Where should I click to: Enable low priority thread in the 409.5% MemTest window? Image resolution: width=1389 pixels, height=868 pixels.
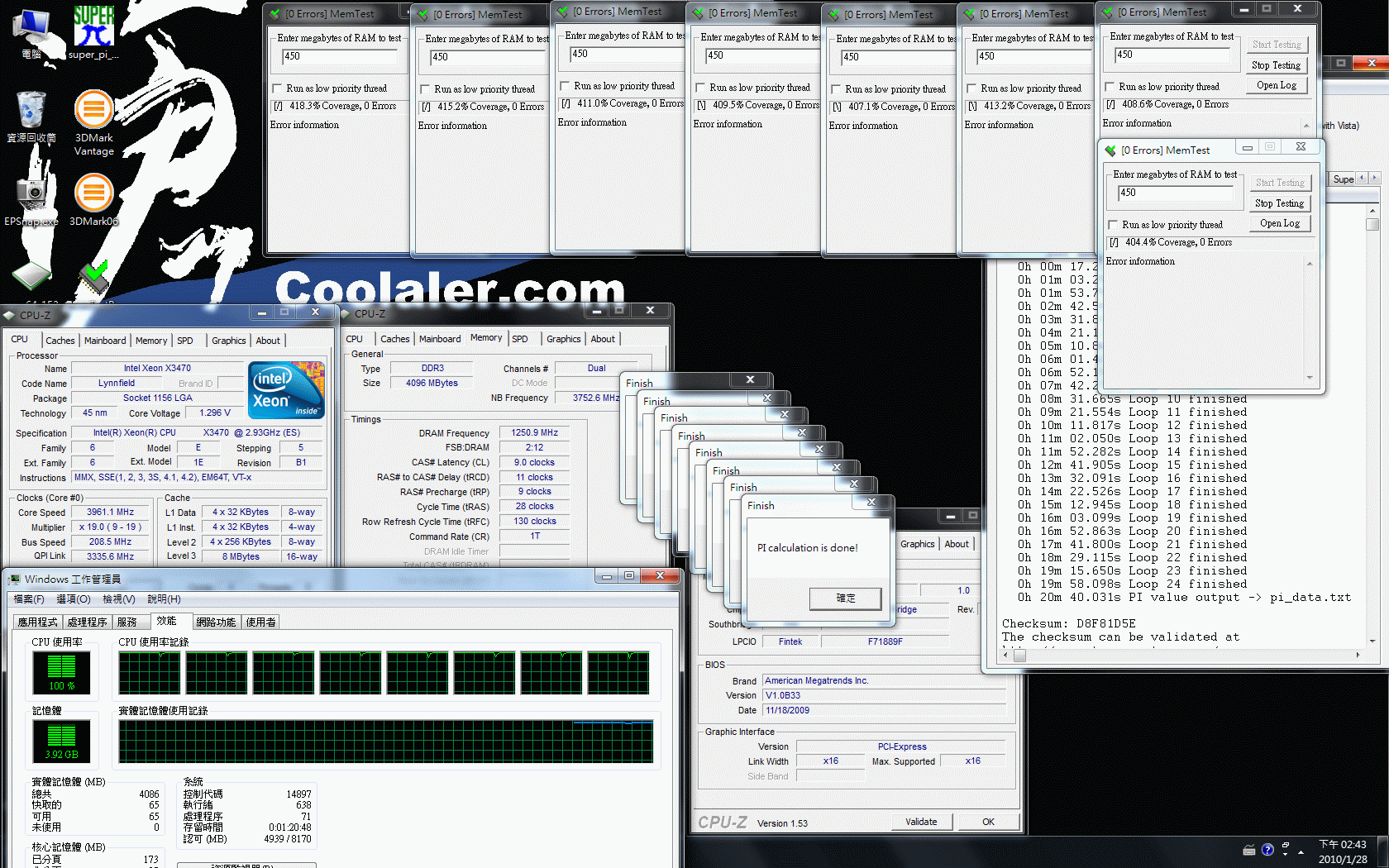click(701, 88)
